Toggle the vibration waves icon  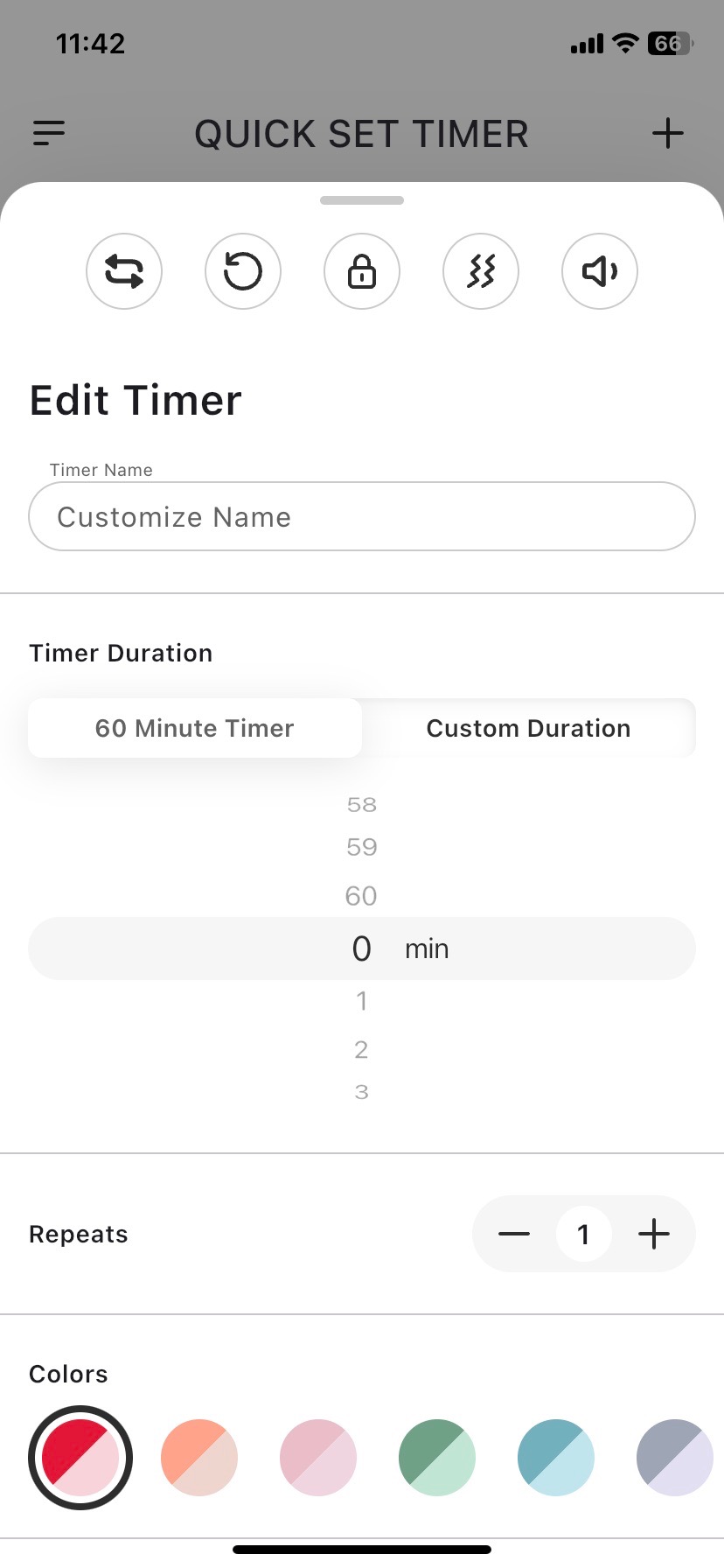[x=481, y=271]
